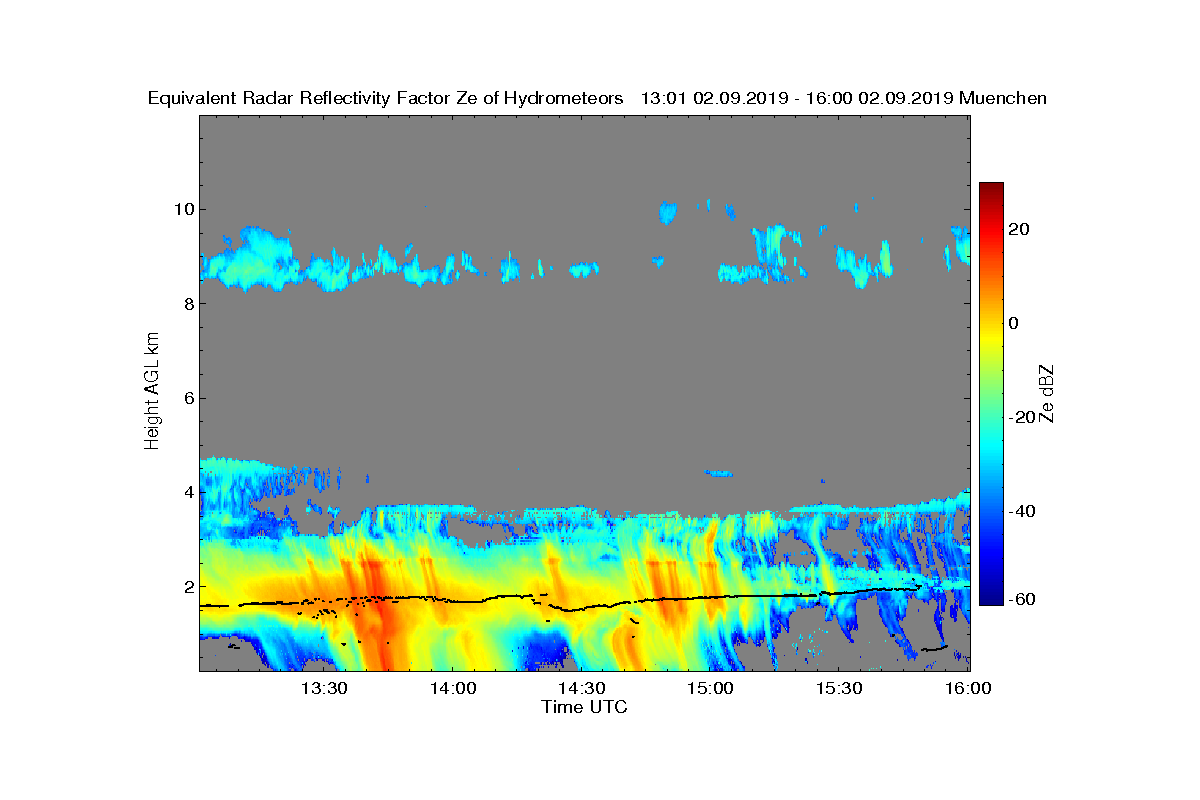
Task: Click the 'Time UTC' axis label
Action: 584,707
